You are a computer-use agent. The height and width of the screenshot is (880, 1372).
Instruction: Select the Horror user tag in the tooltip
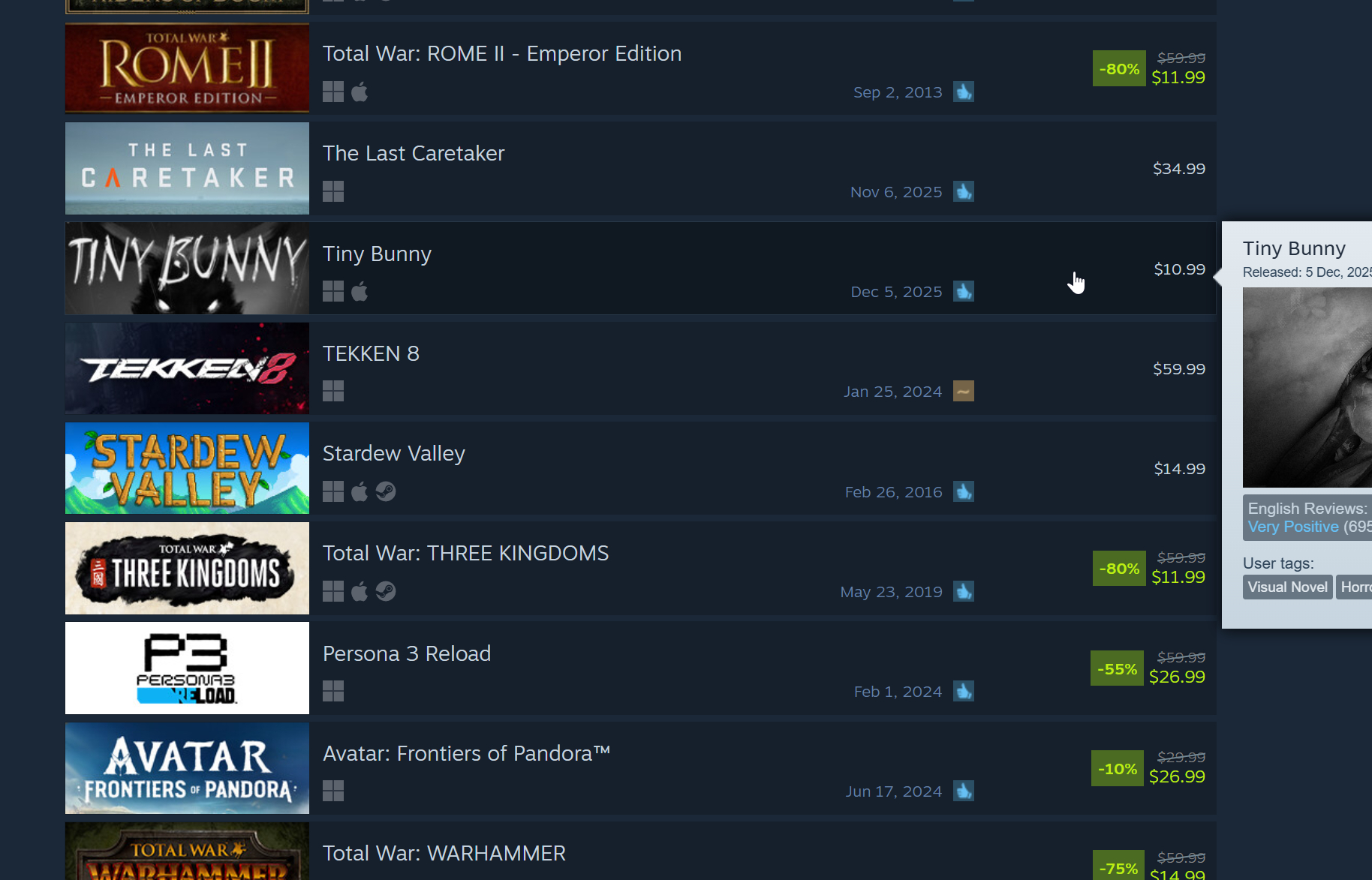point(1354,587)
